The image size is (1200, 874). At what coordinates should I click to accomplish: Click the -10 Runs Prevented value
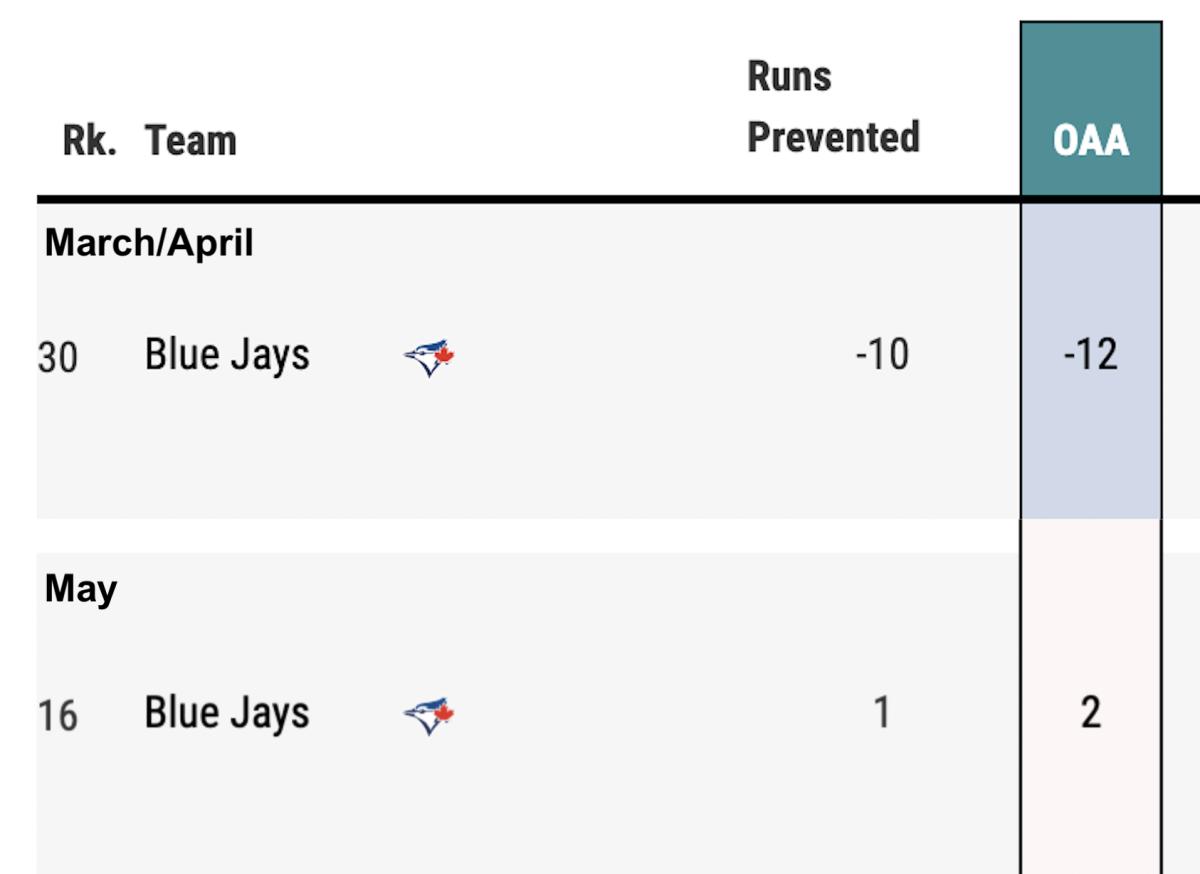tap(882, 355)
